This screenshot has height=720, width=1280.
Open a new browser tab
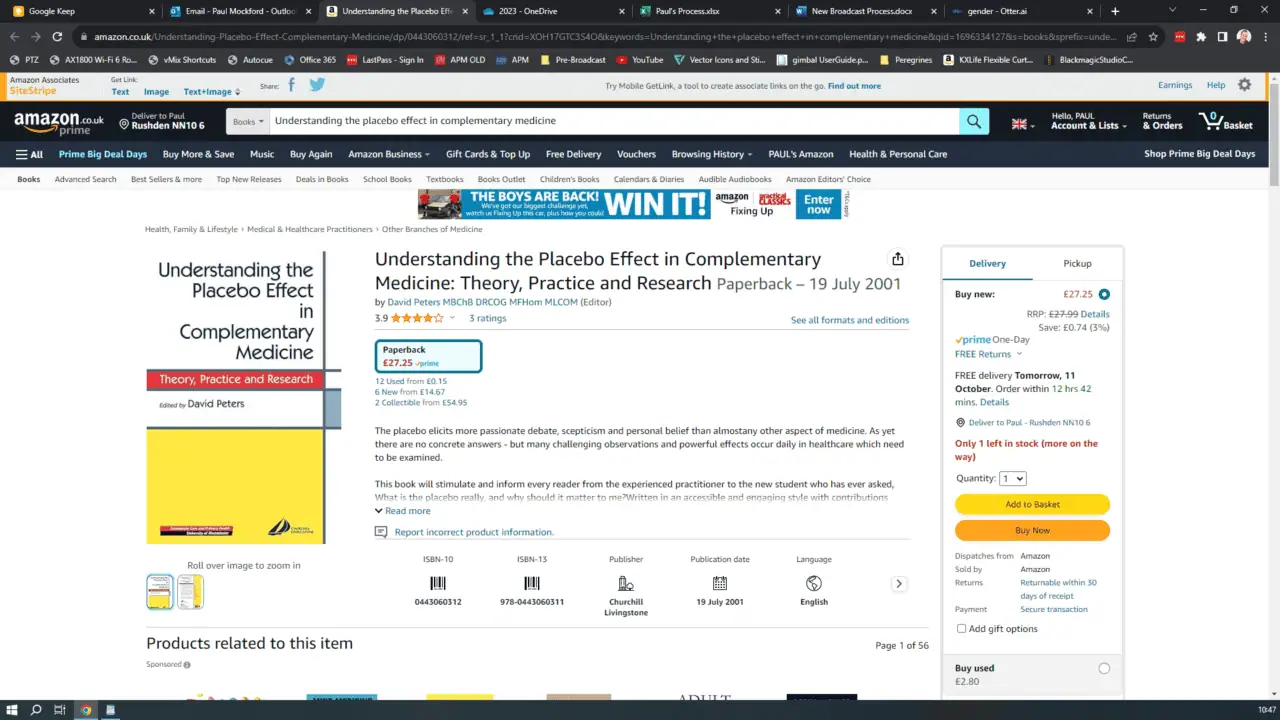point(1116,11)
